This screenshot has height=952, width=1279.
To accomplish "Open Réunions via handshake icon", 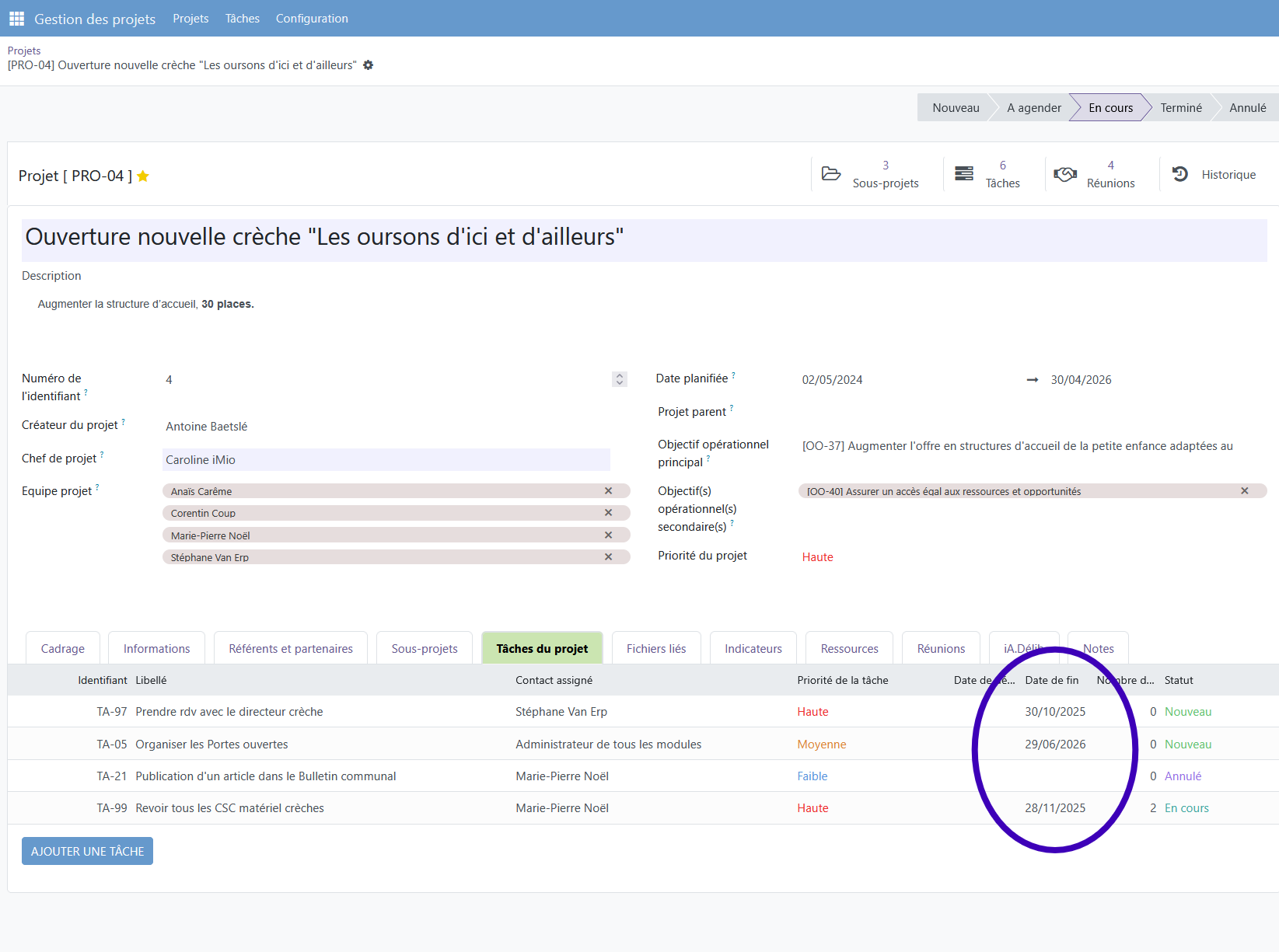I will (1064, 174).
